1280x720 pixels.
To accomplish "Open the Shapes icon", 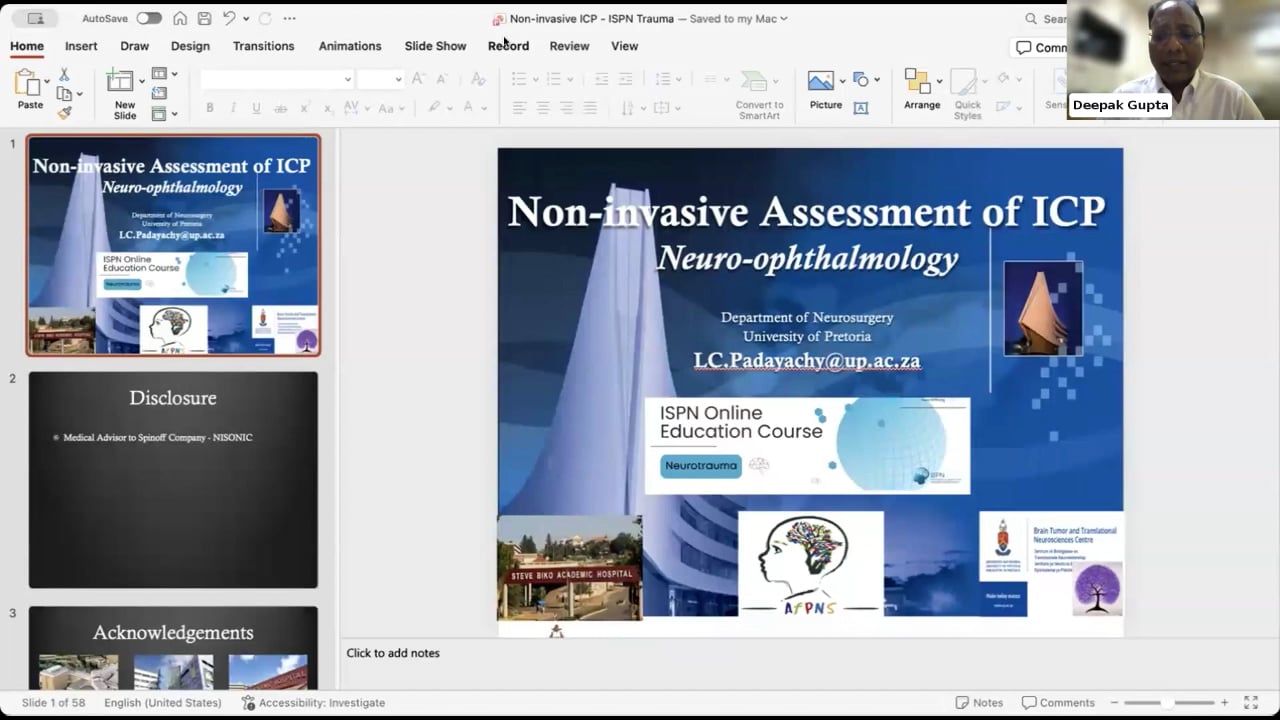I will 862,79.
